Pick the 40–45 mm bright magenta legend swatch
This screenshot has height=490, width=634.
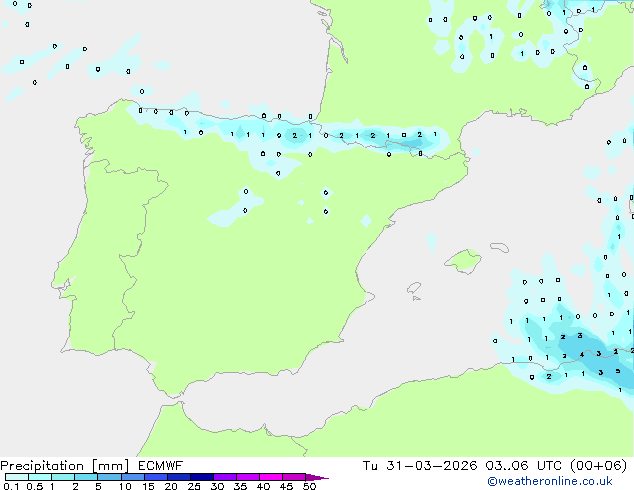pyautogui.click(x=271, y=477)
